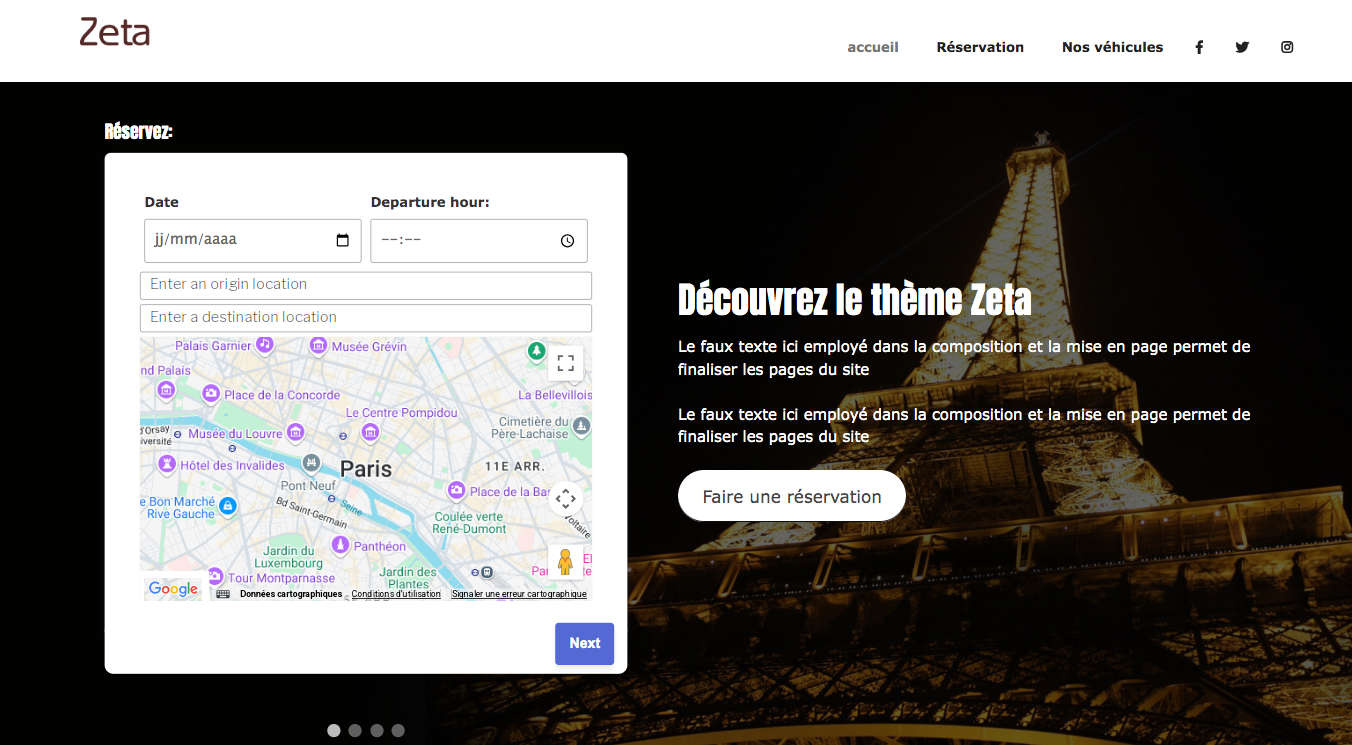Viewport: 1352px width, 745px height.
Task: Open the Nos véhicules menu item
Action: pyautogui.click(x=1112, y=47)
